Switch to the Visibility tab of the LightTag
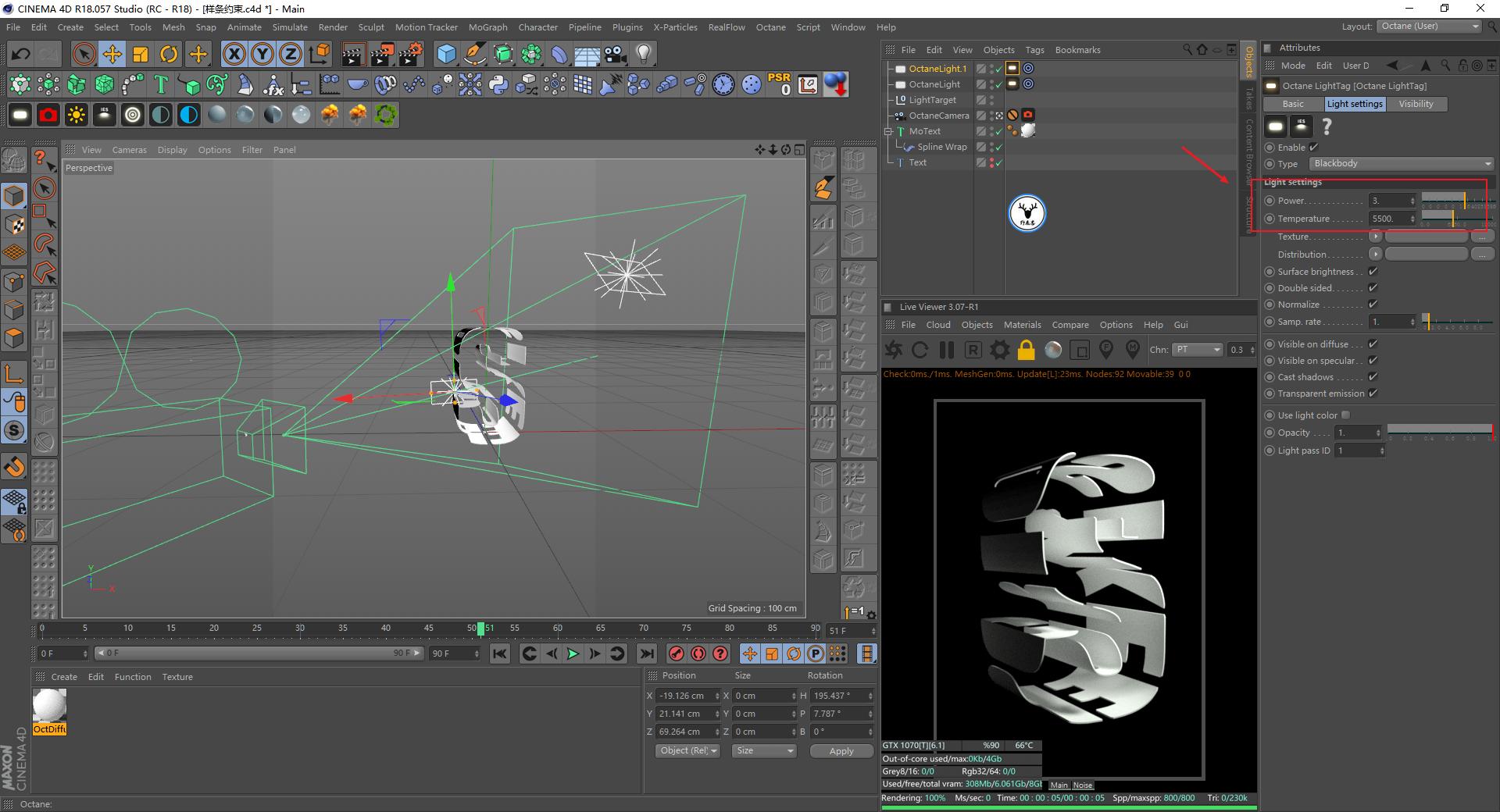Image resolution: width=1500 pixels, height=812 pixels. (x=1416, y=104)
